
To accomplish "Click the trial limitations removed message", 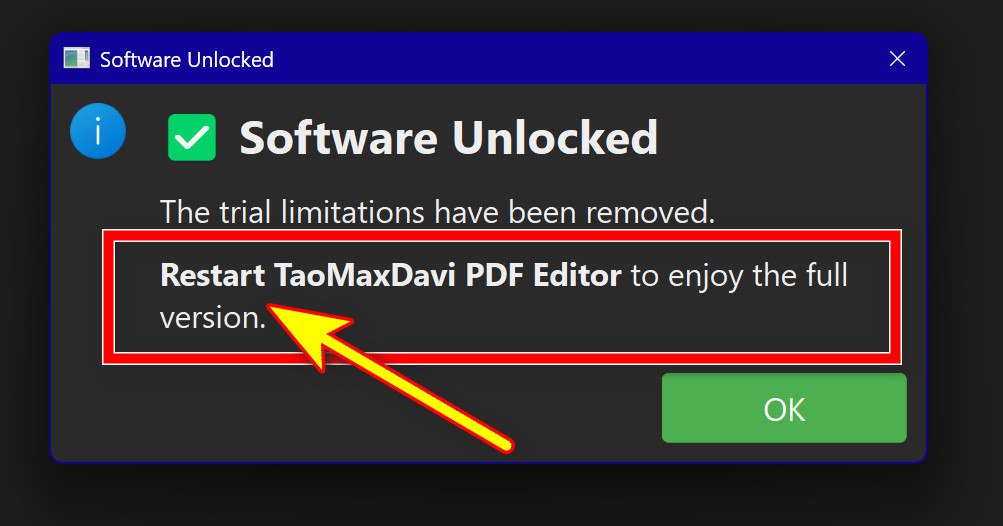I will (437, 212).
